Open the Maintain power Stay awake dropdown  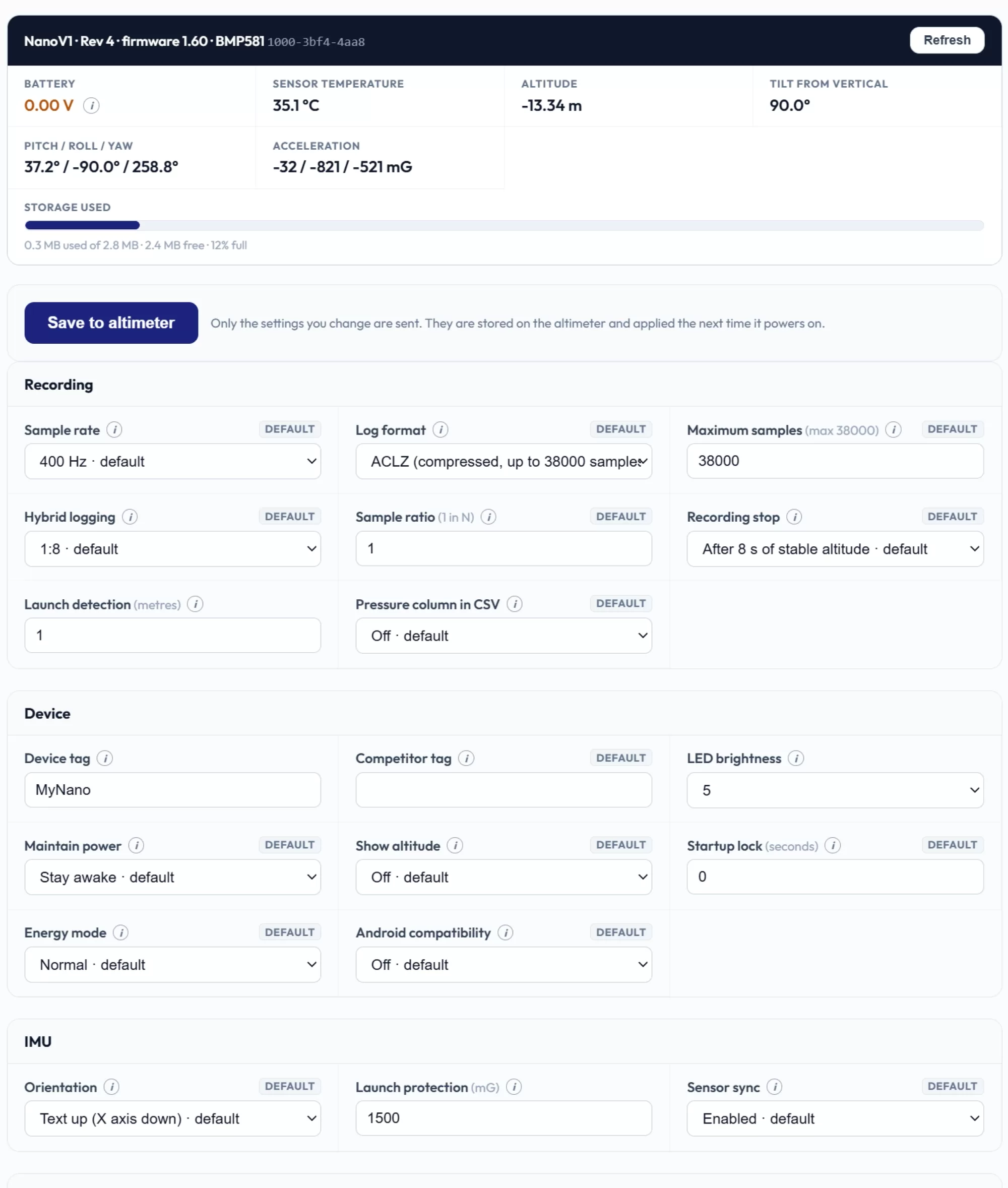[x=172, y=877]
